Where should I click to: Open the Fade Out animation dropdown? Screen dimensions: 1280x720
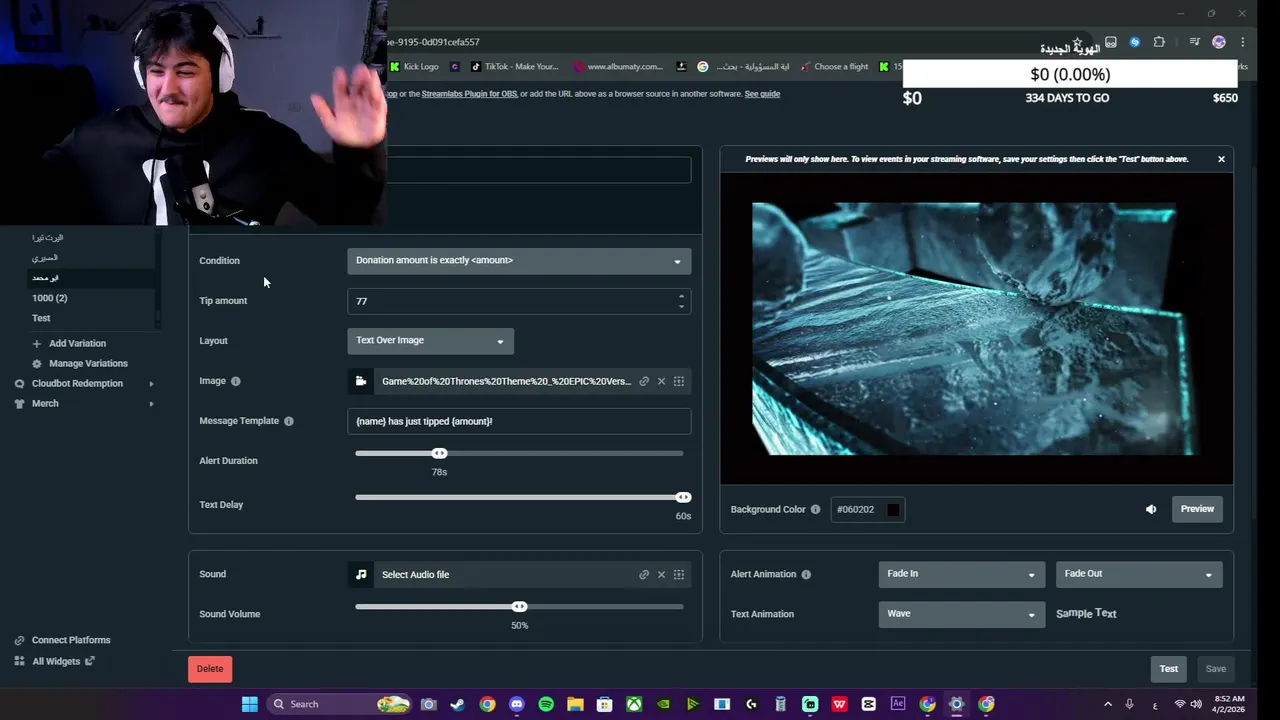(1139, 574)
